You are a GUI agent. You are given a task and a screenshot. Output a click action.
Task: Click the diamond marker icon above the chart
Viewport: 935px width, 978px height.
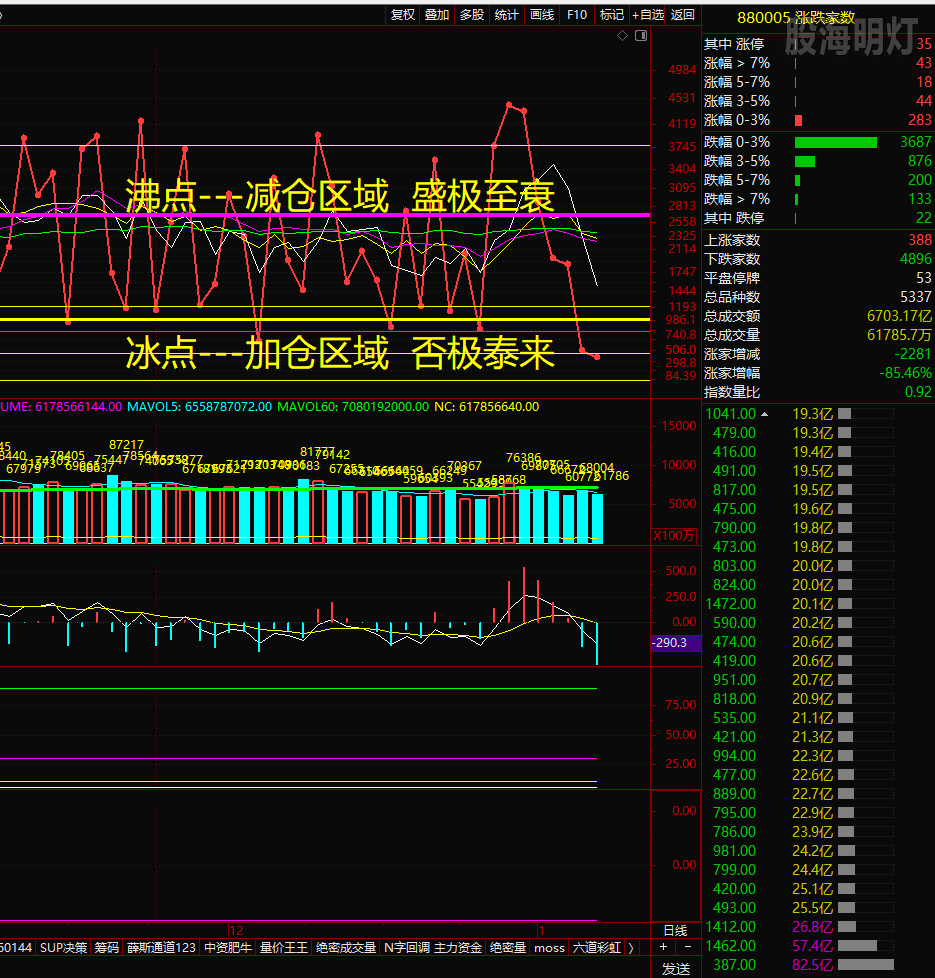pyautogui.click(x=622, y=36)
